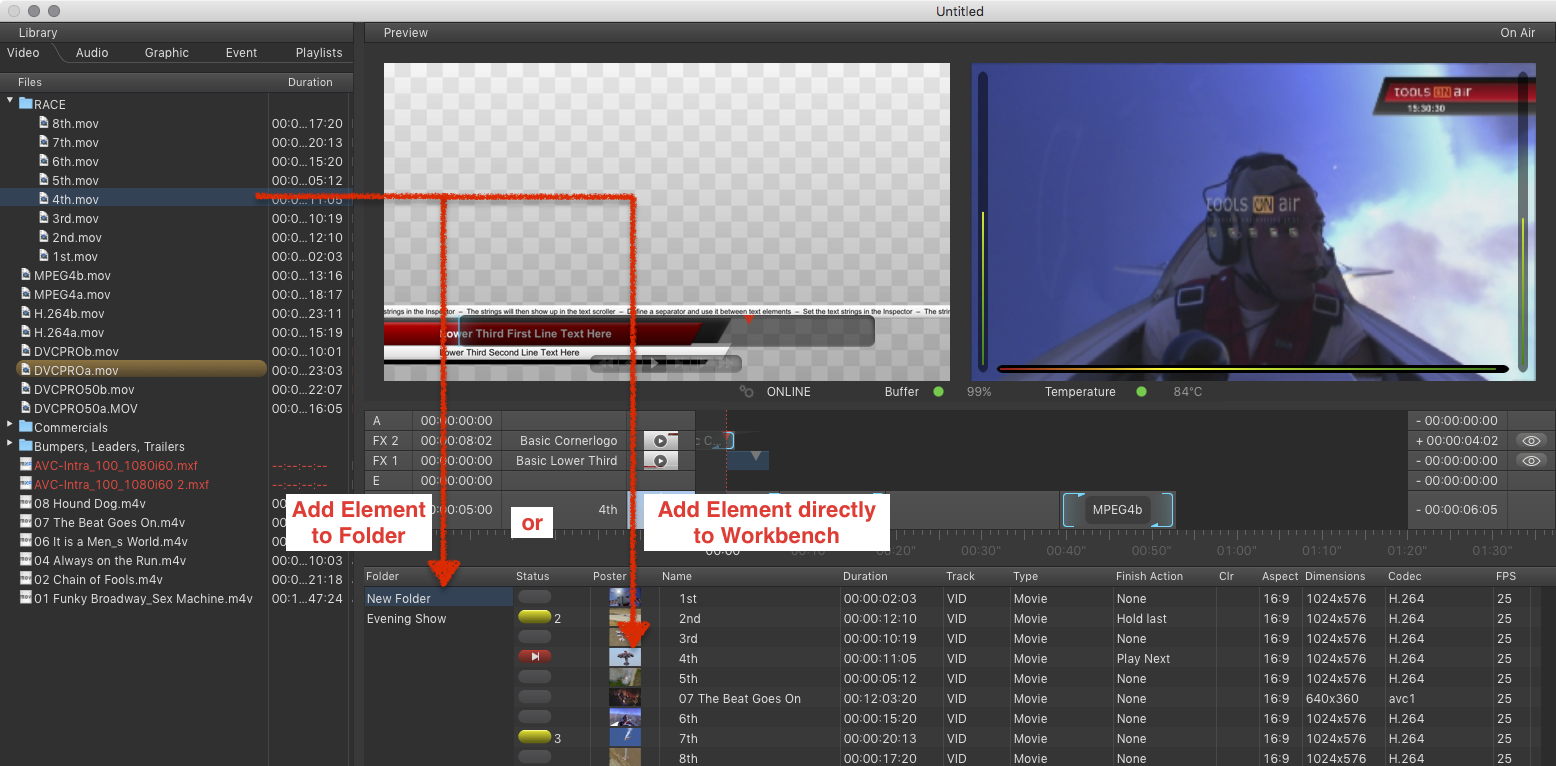1556x766 pixels.
Task: Select the MPEG4b clip on the timeline
Action: [x=1117, y=510]
